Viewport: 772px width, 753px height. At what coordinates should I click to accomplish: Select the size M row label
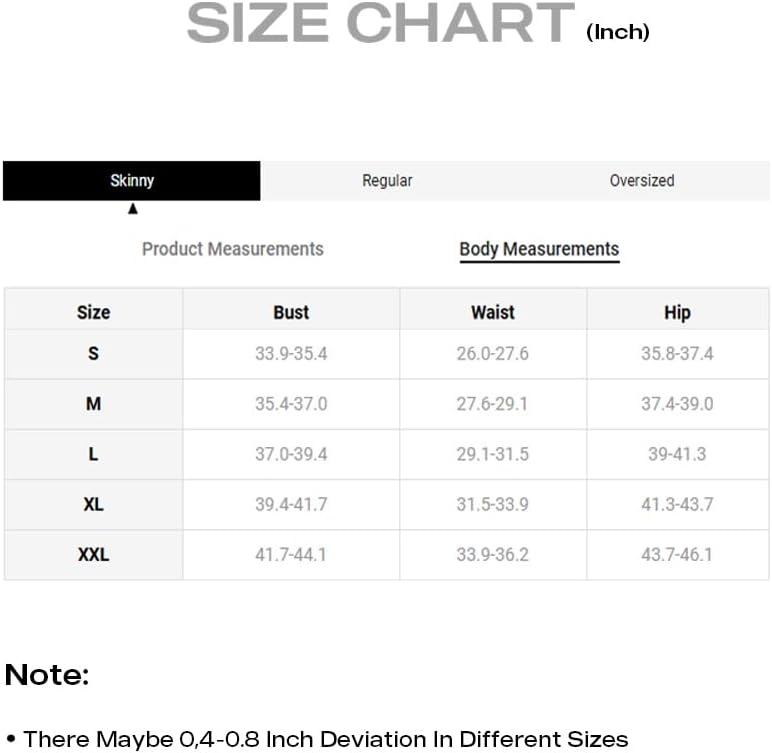point(93,404)
